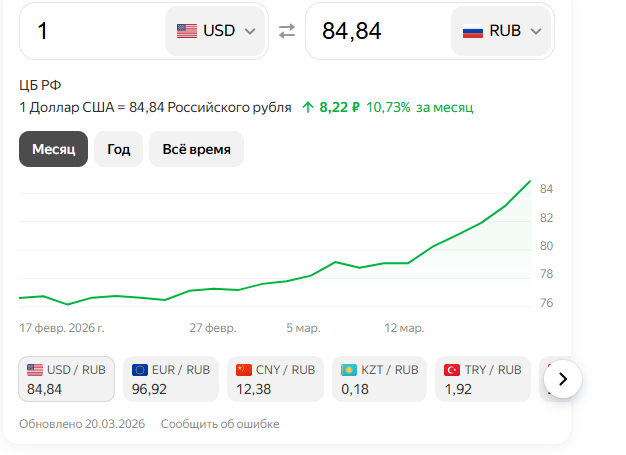626x455 pixels.
Task: Show the Всё время chart period
Action: 196,149
